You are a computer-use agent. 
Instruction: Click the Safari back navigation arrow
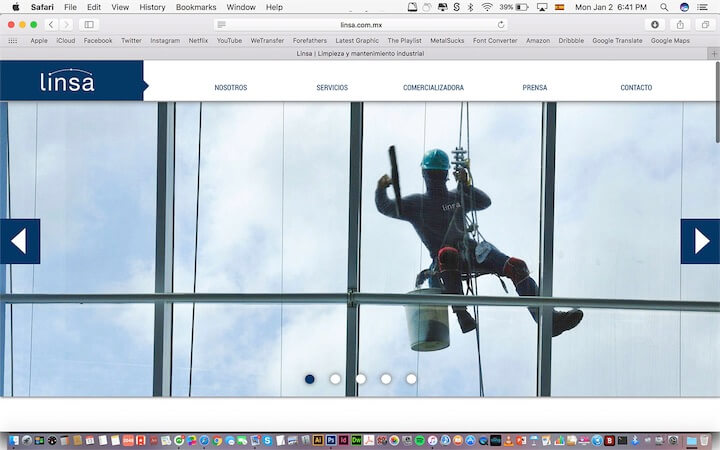click(x=51, y=24)
